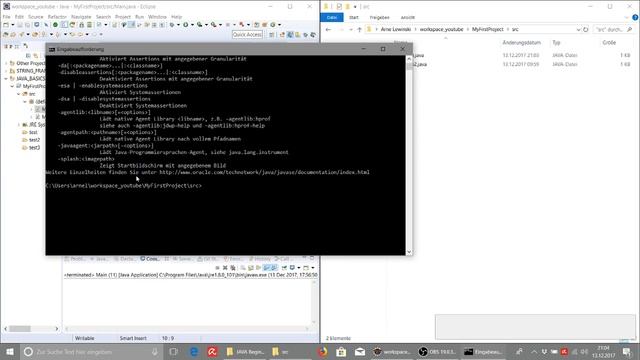This screenshot has height=360, width=640.
Task: Click the Back arrow in File Explorer
Action: [328, 29]
